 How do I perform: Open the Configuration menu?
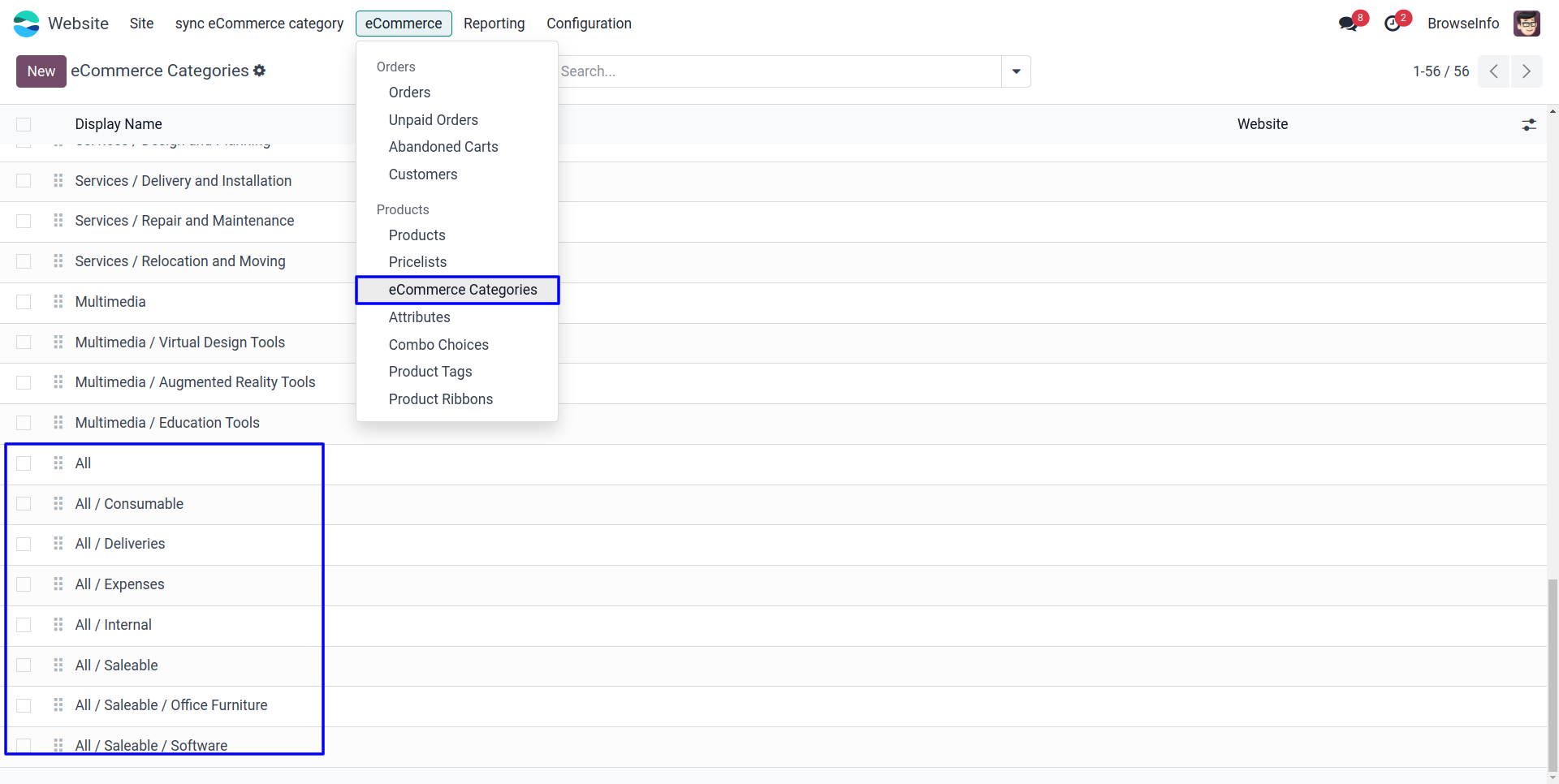pyautogui.click(x=589, y=24)
